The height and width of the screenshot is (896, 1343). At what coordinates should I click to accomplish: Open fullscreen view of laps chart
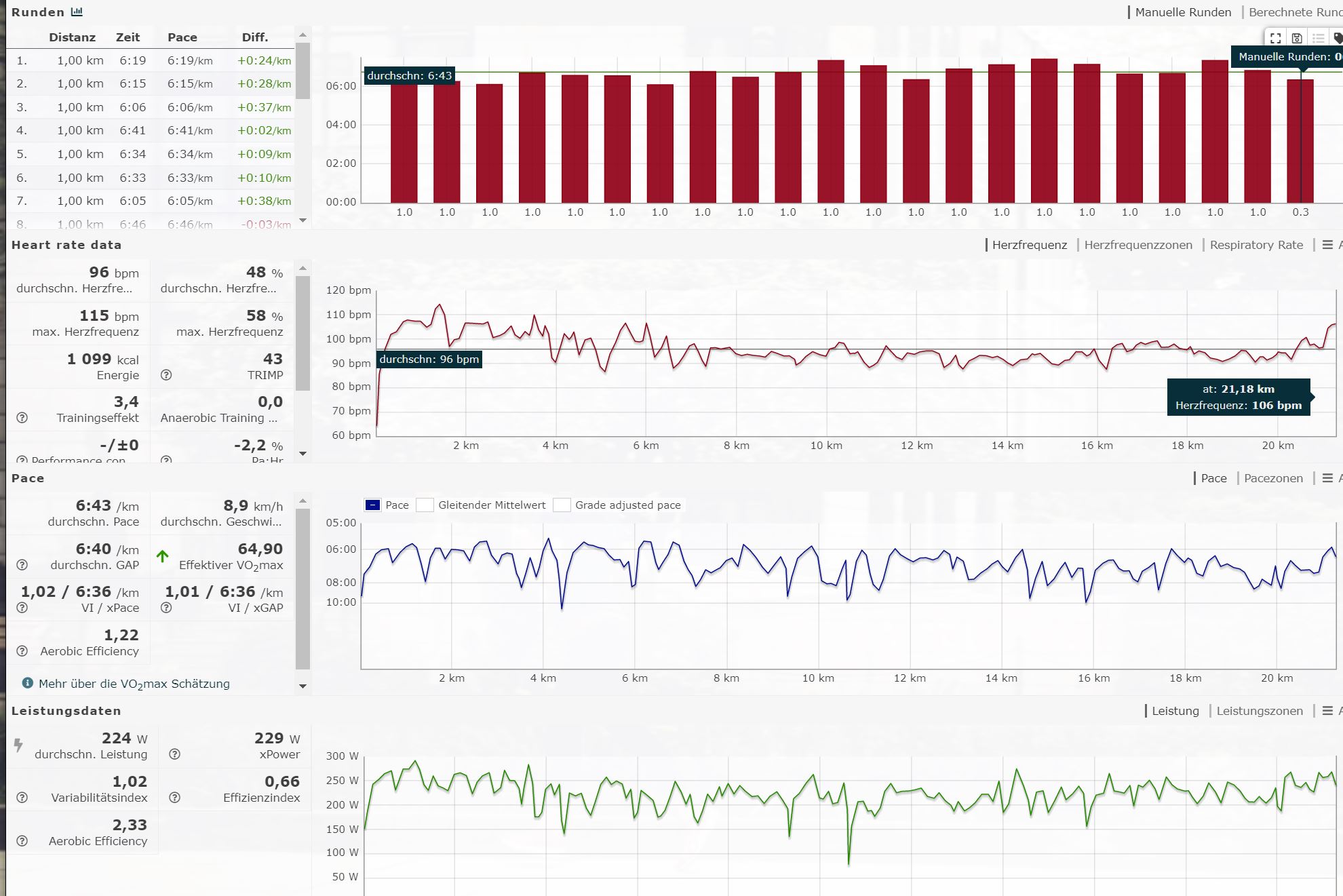tap(1275, 38)
